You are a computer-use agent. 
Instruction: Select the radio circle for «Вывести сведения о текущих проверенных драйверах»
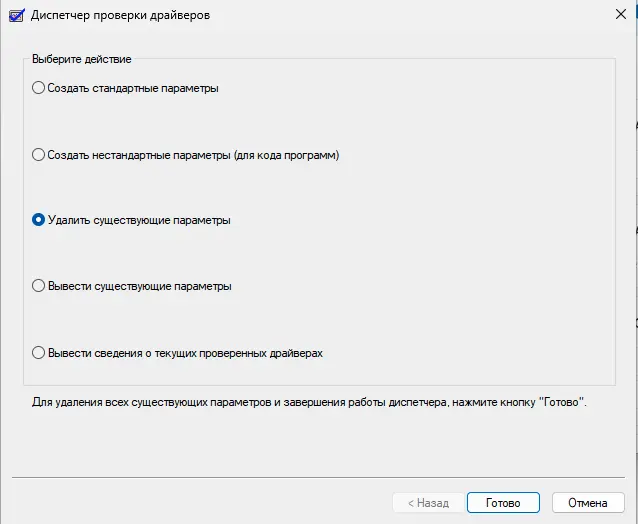(38, 352)
